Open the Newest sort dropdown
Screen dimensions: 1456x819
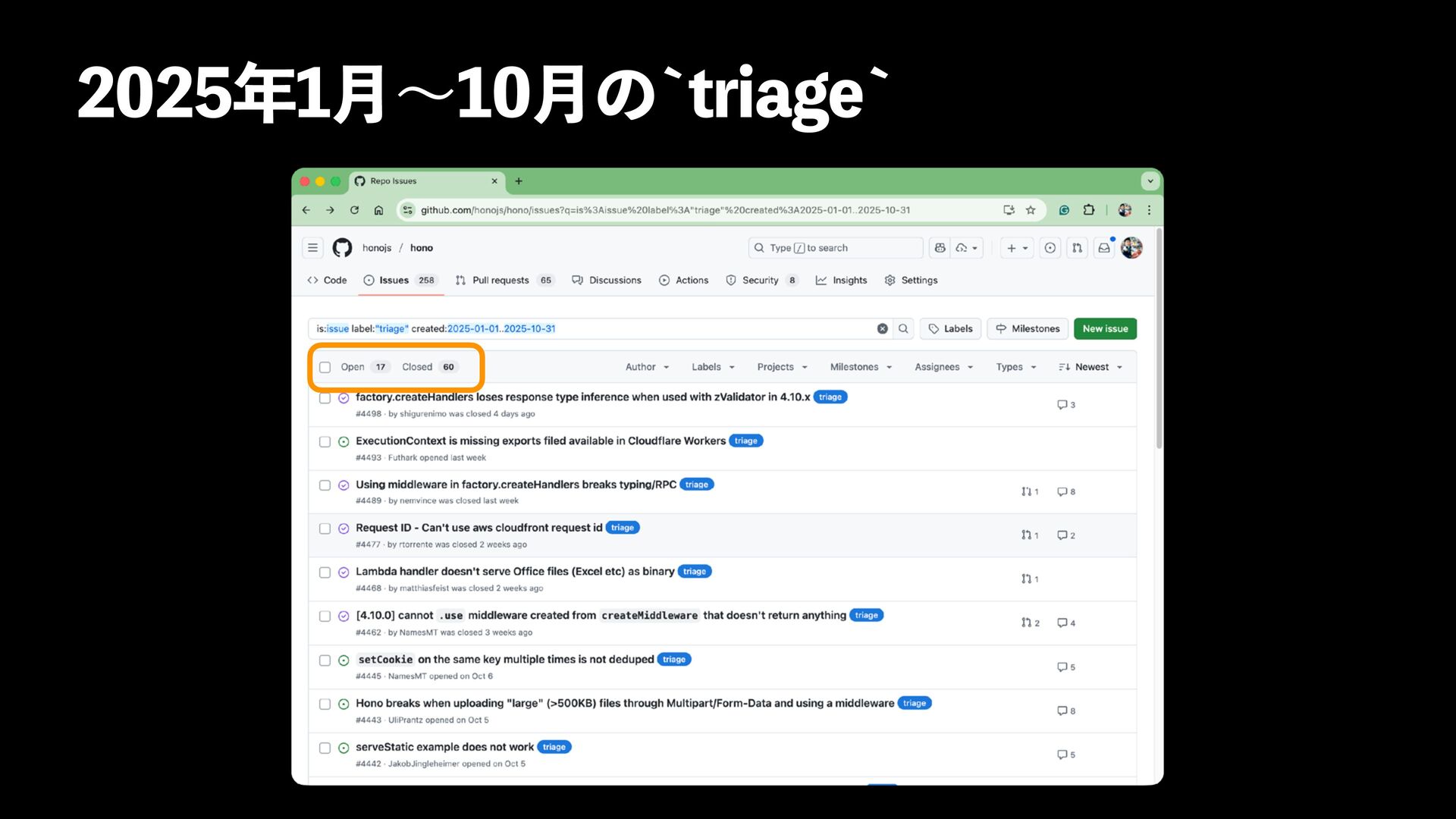(1090, 367)
